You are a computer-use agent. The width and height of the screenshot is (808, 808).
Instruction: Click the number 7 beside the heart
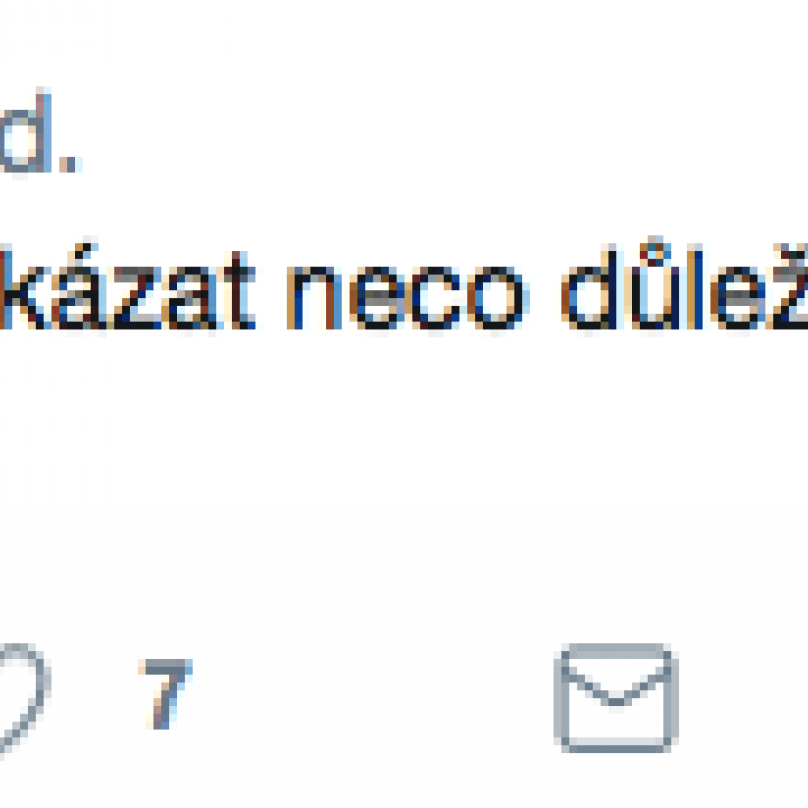pyautogui.click(x=165, y=694)
